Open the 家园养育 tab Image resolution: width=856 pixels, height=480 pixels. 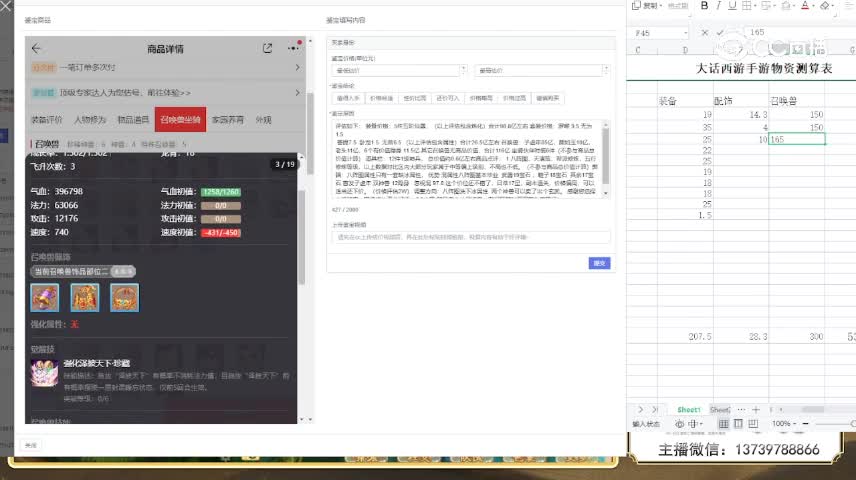click(228, 120)
